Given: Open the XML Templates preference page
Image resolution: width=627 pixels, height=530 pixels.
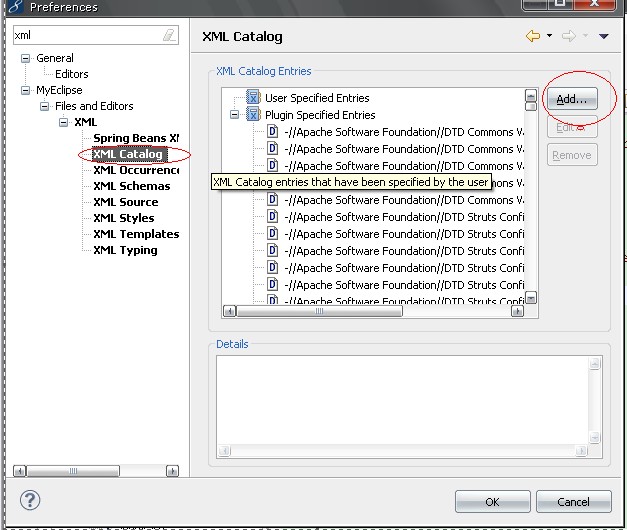Looking at the screenshot, I should point(136,234).
